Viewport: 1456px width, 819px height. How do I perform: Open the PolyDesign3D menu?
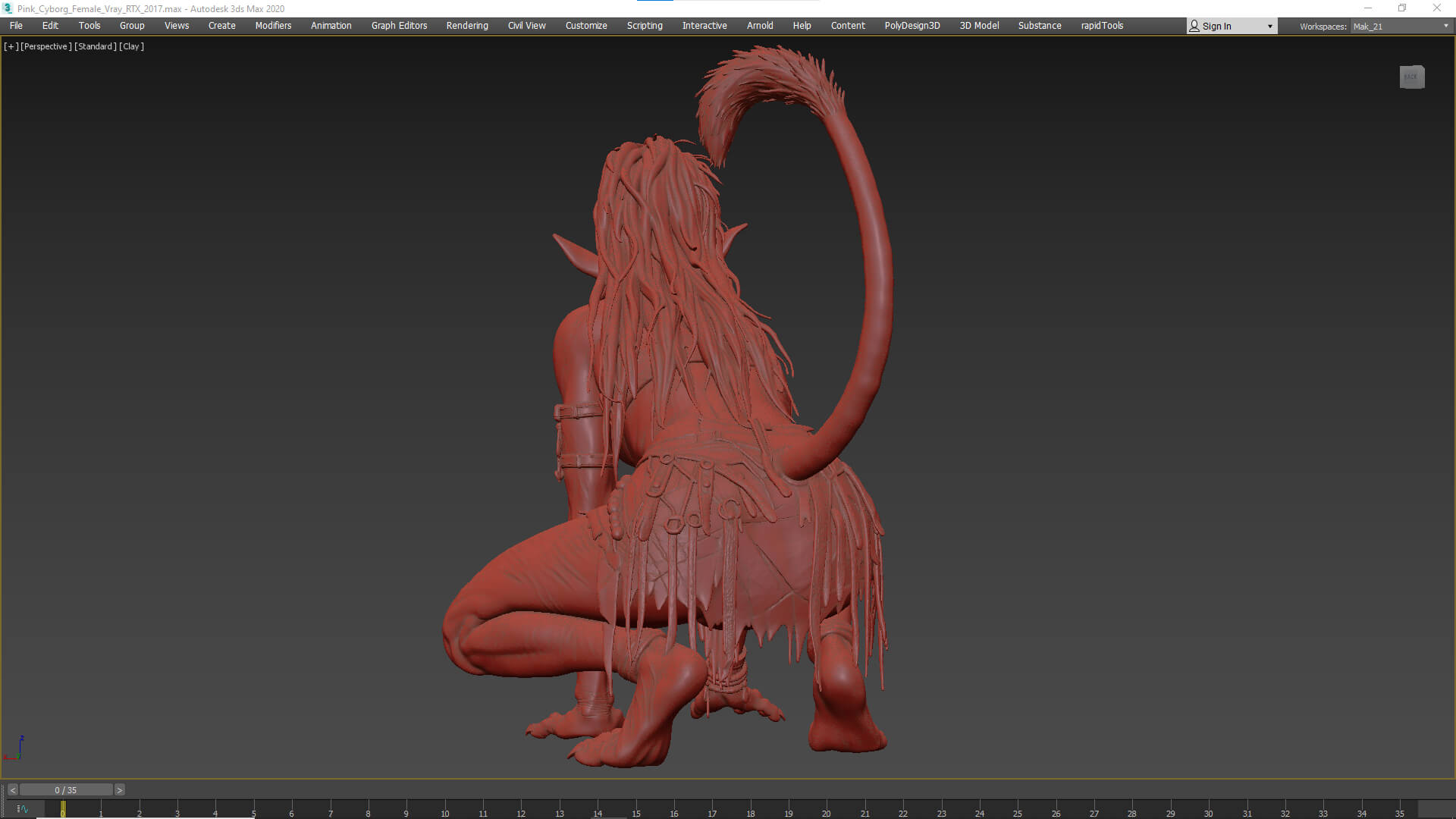pyautogui.click(x=912, y=26)
